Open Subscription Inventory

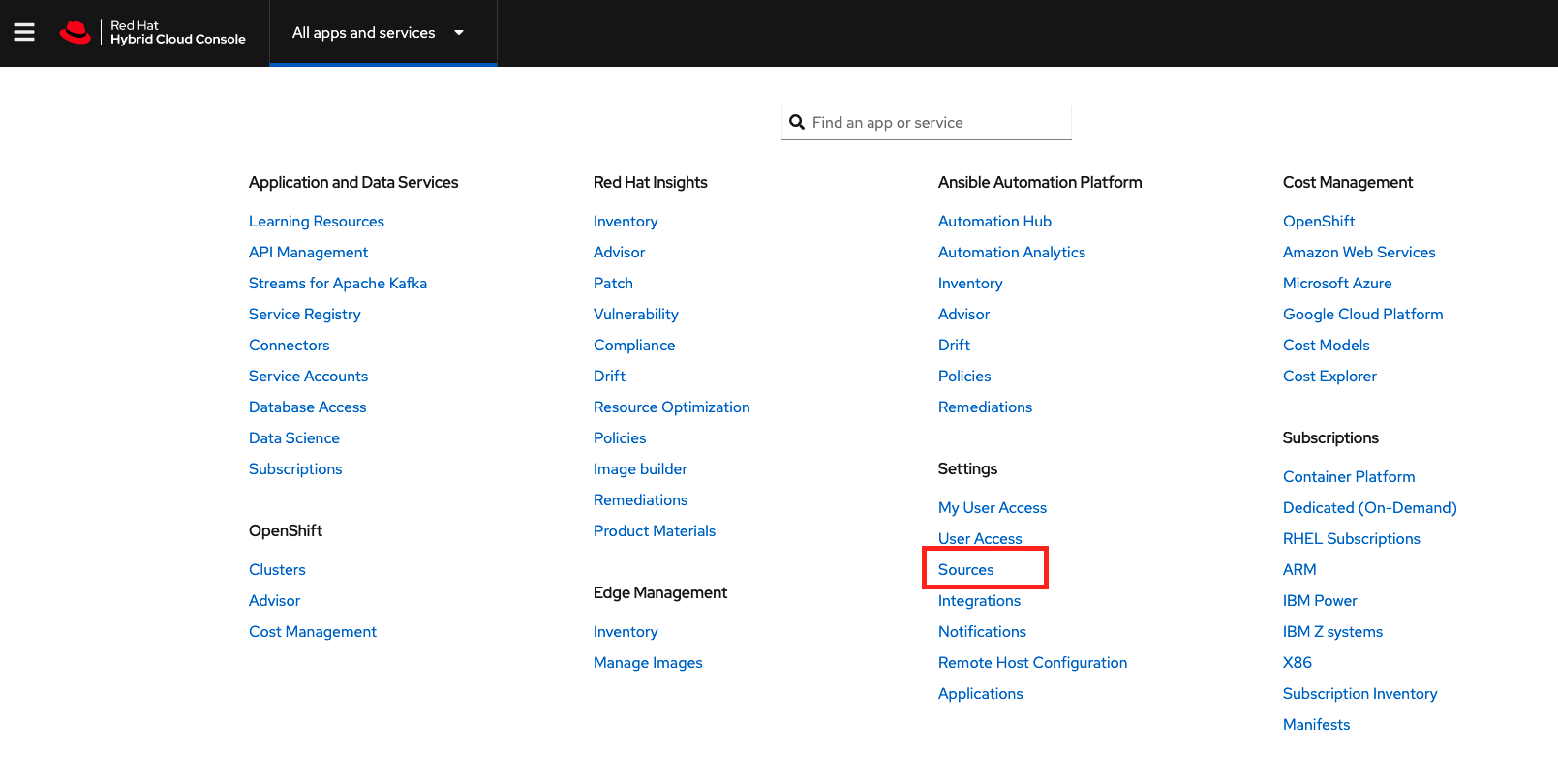tap(1359, 694)
